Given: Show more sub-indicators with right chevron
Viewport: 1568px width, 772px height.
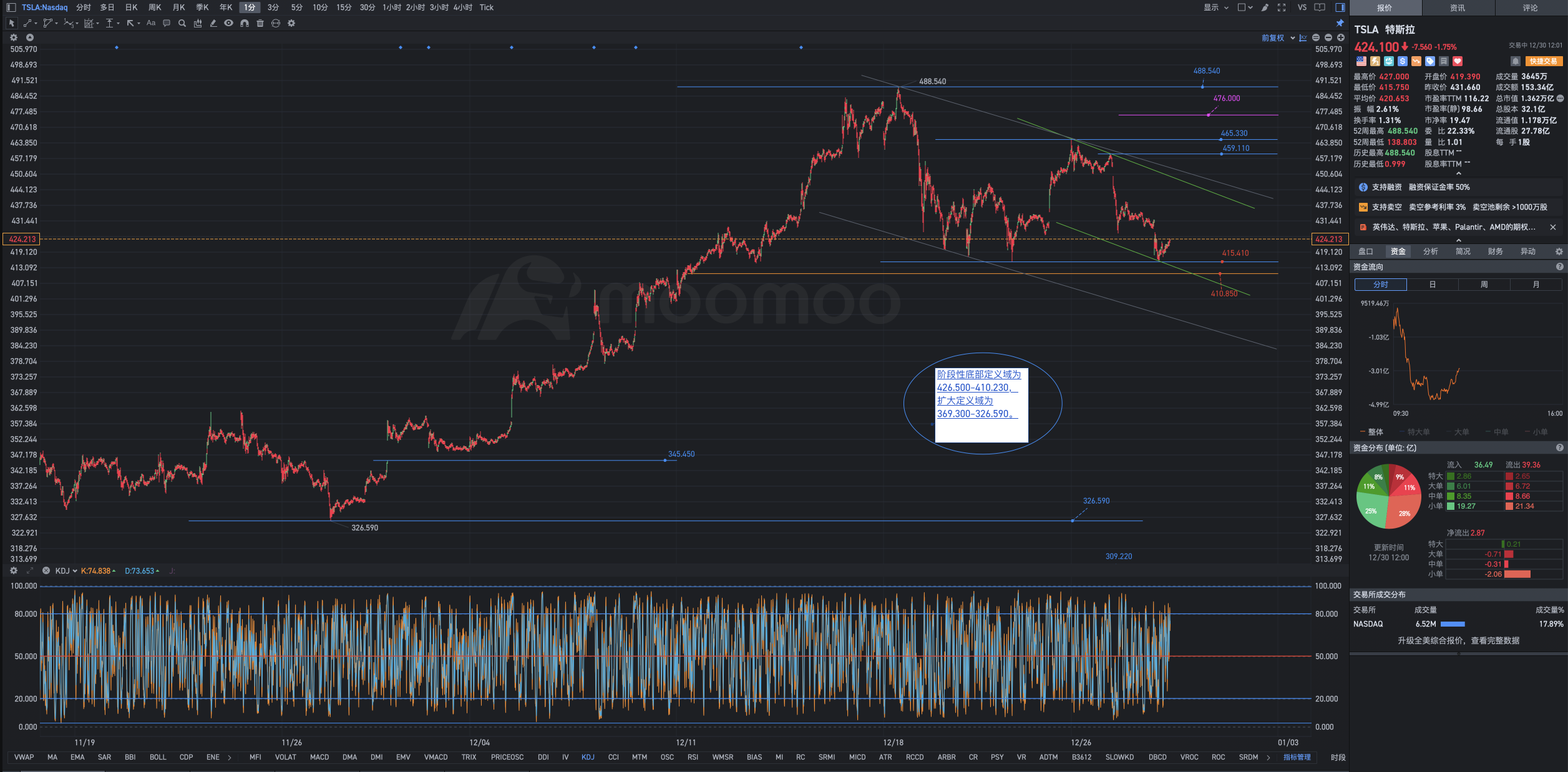Looking at the screenshot, I should coord(1269,757).
